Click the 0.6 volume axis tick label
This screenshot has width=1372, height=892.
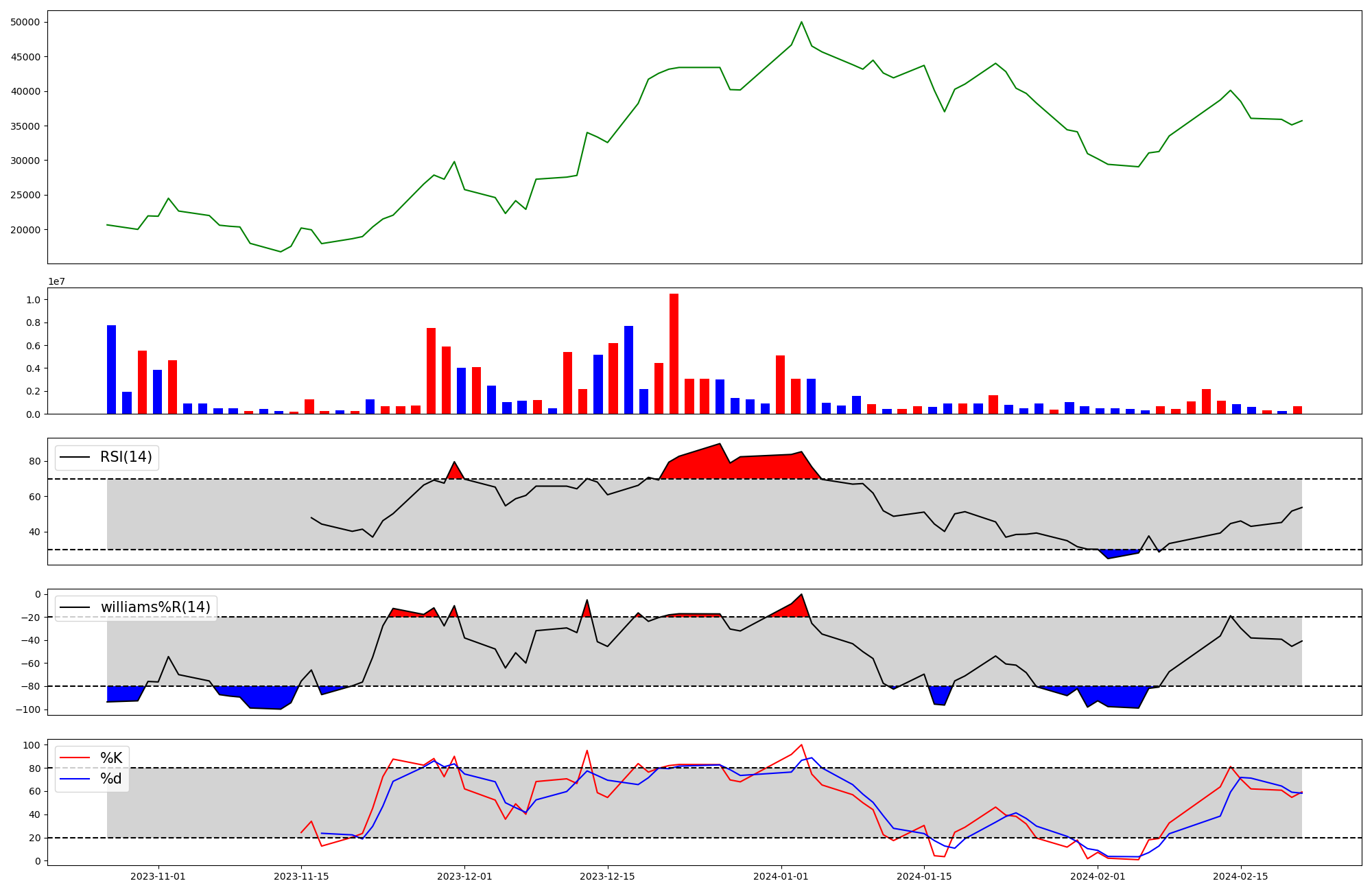33,346
